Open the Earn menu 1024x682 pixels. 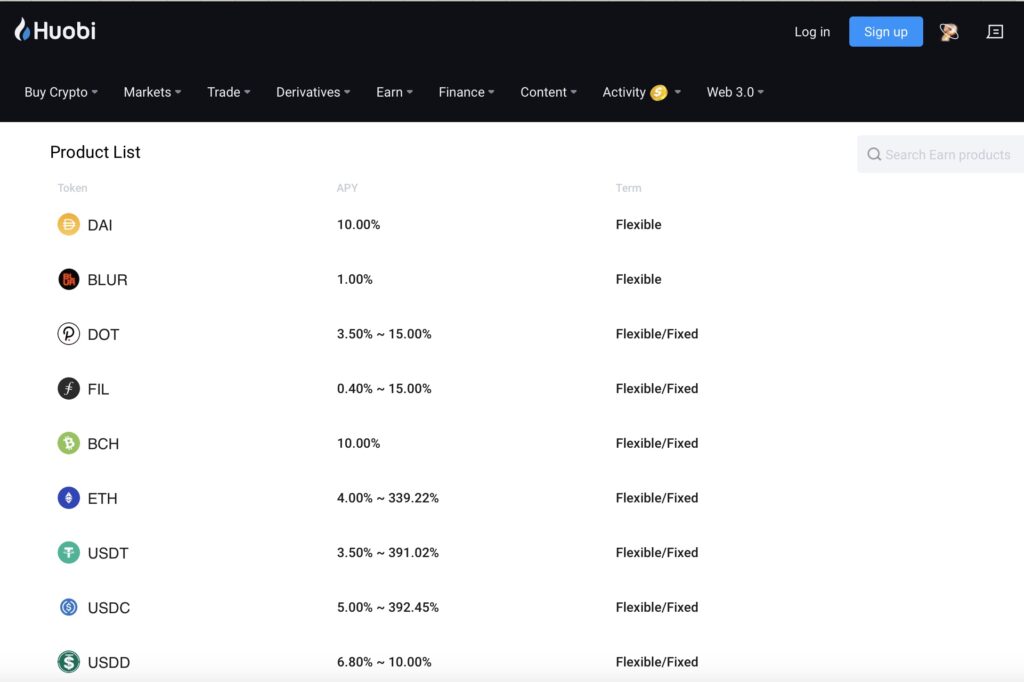394,92
